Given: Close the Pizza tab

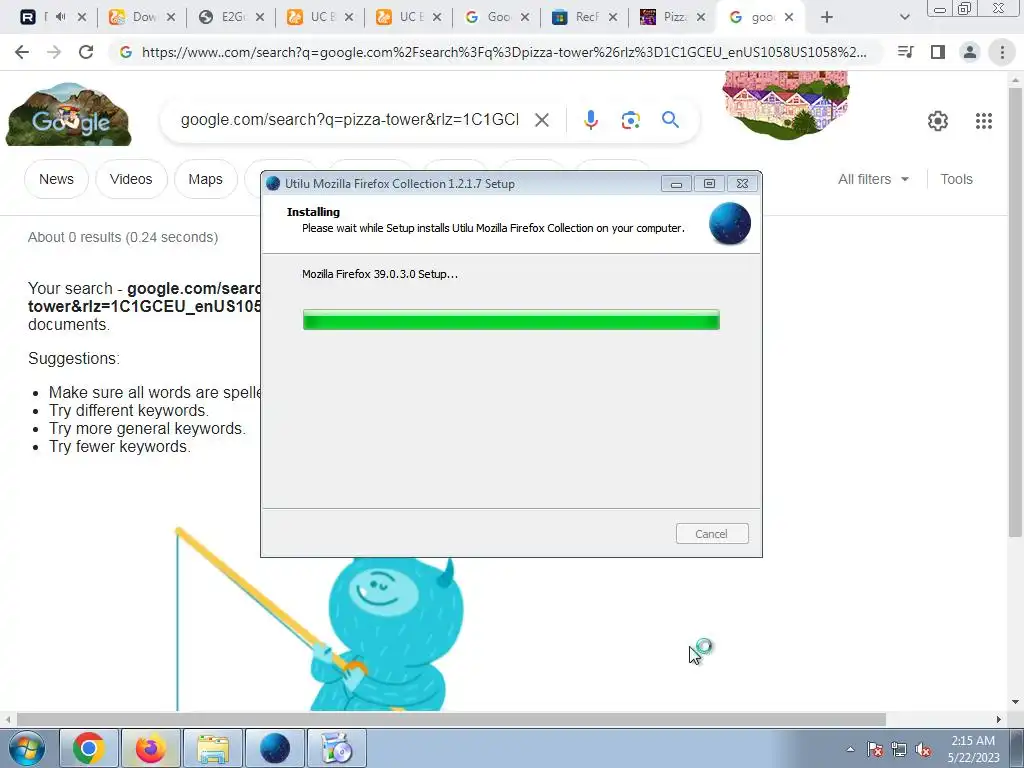Looking at the screenshot, I should (x=701, y=18).
